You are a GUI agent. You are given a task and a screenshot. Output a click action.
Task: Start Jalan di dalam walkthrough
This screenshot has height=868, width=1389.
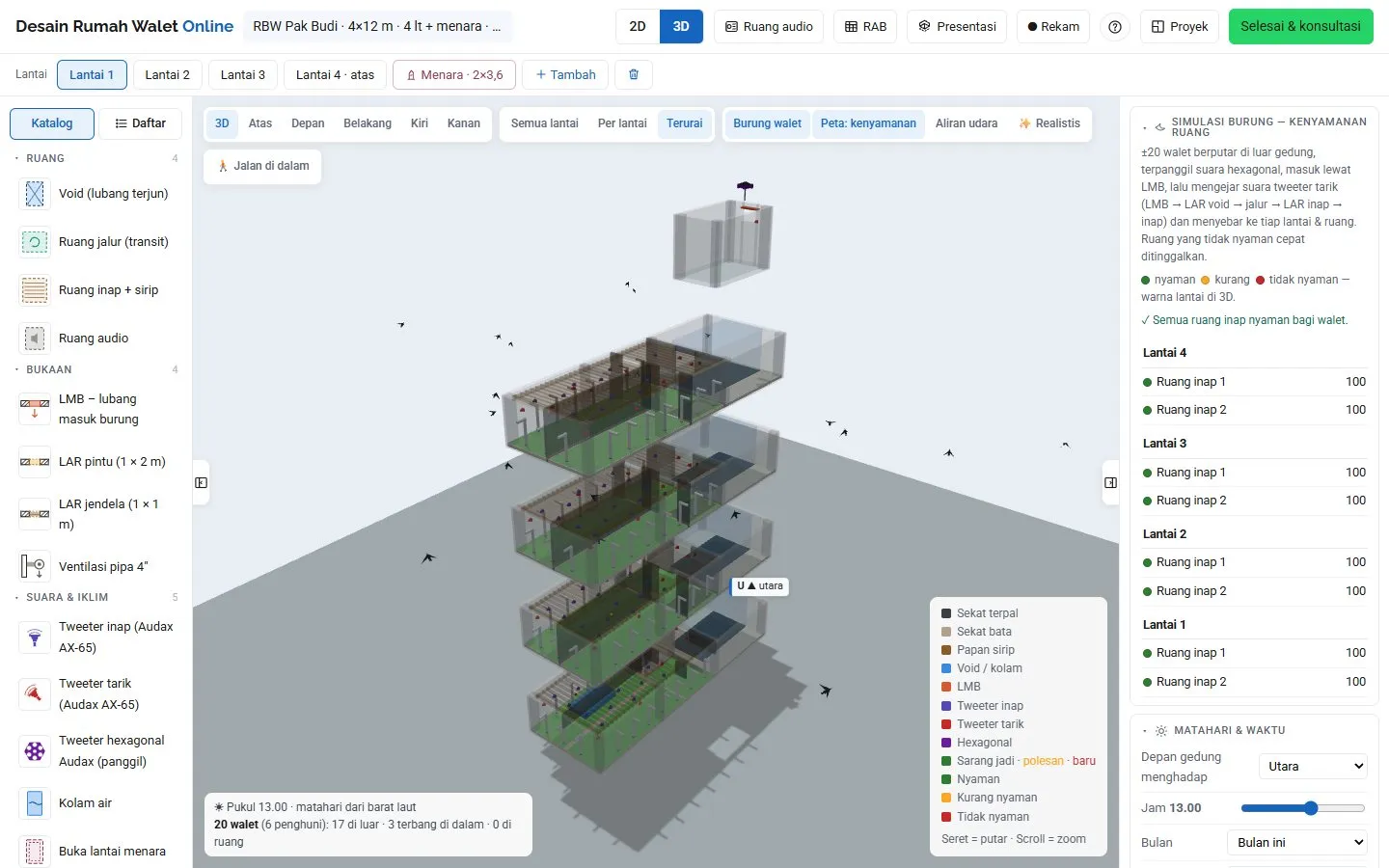(x=262, y=166)
